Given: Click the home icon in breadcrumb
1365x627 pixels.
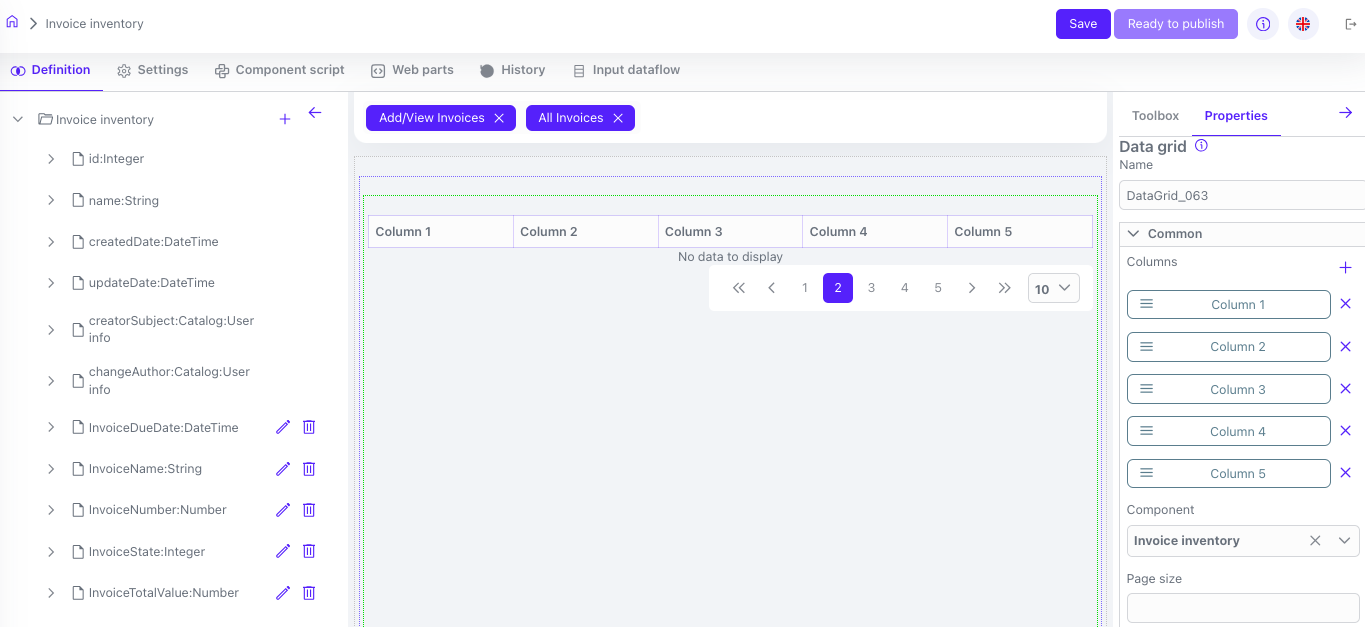Looking at the screenshot, I should (x=12, y=22).
